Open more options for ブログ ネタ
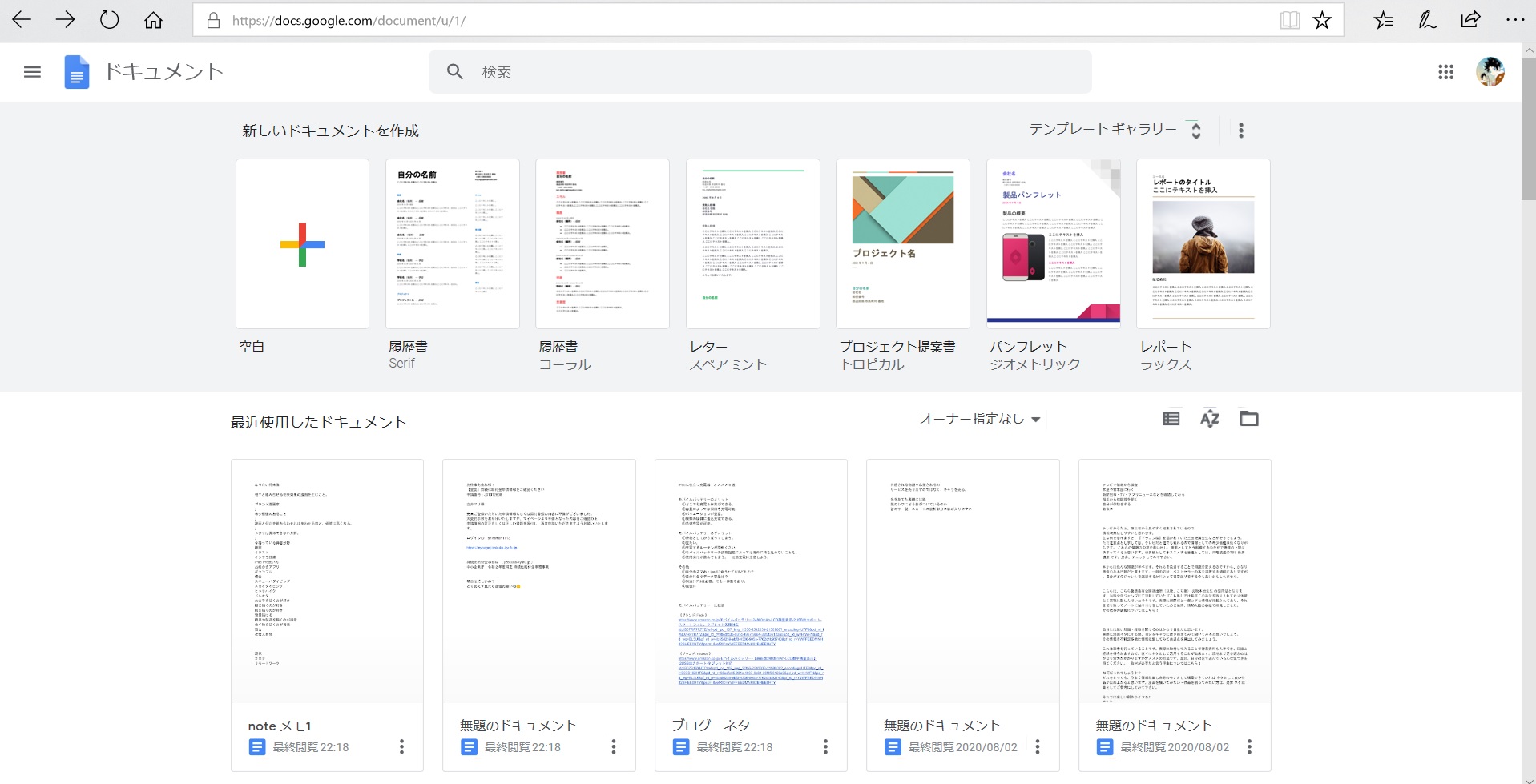Image resolution: width=1536 pixels, height=784 pixels. point(825,746)
